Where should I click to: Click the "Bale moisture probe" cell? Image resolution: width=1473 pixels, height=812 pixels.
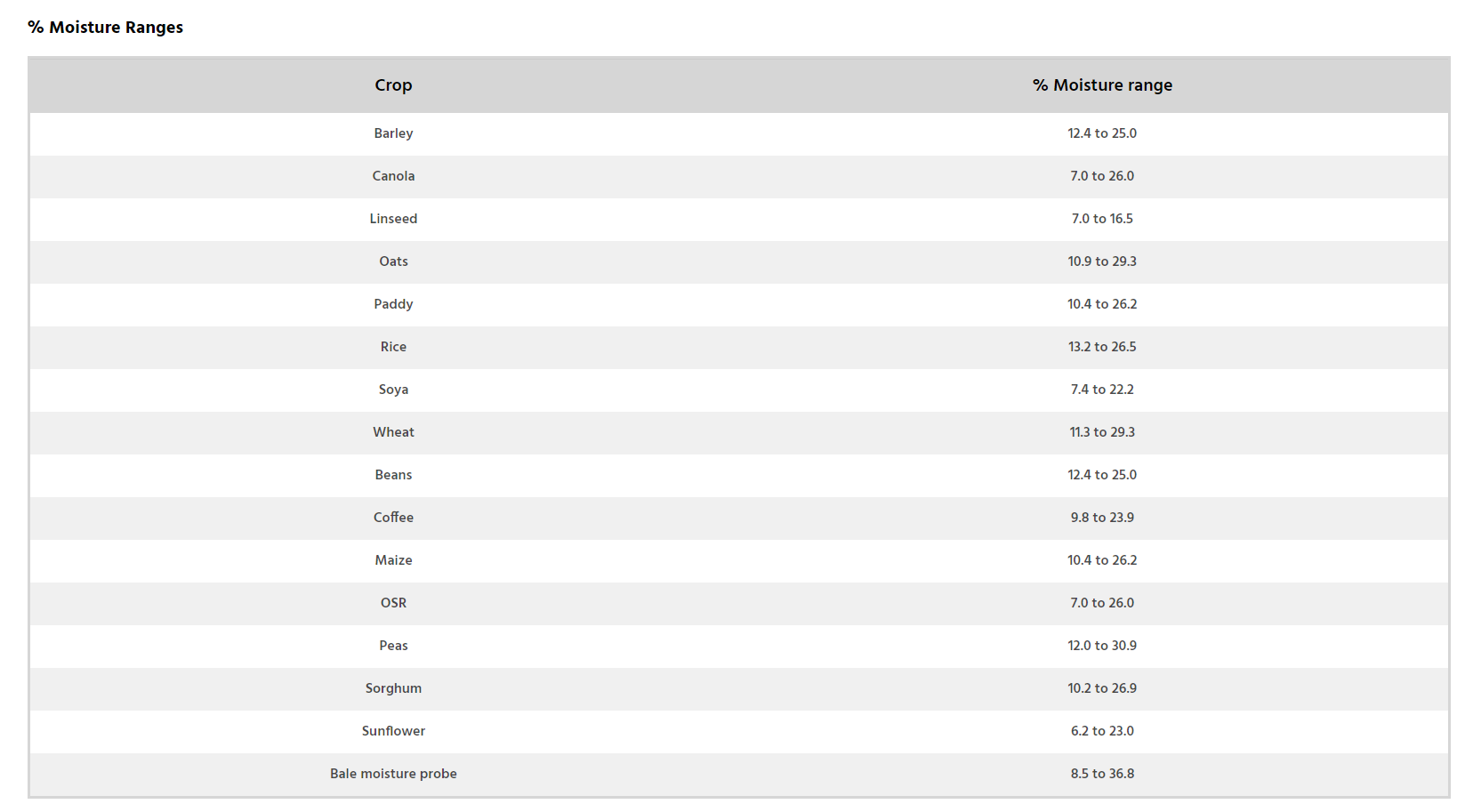tap(393, 774)
